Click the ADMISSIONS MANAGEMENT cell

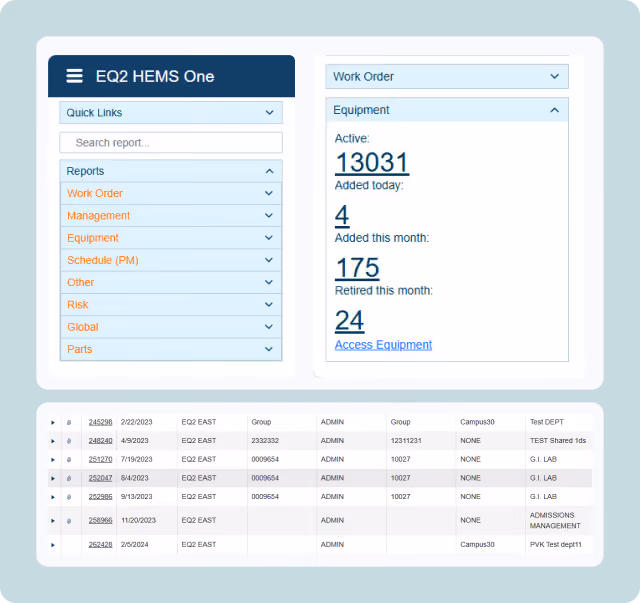click(555, 521)
